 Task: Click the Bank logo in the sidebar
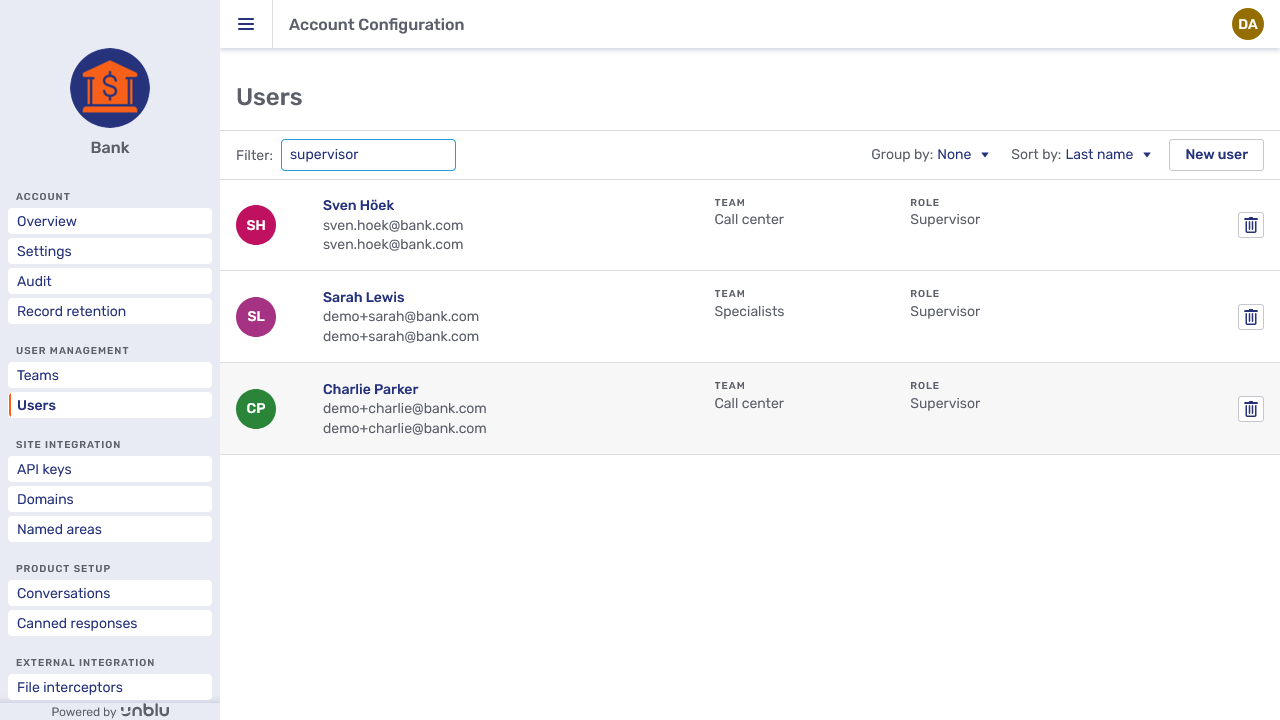tap(109, 88)
